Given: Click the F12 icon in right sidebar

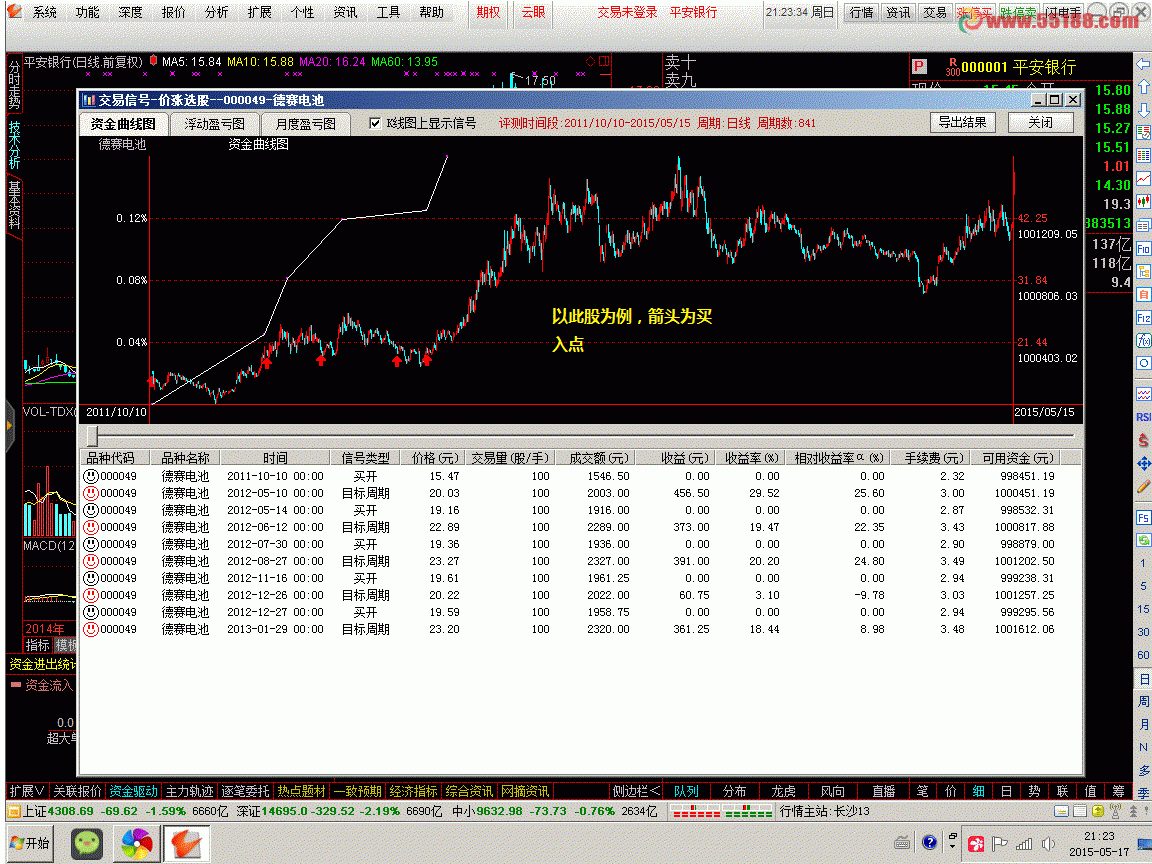Looking at the screenshot, I should 1143,317.
